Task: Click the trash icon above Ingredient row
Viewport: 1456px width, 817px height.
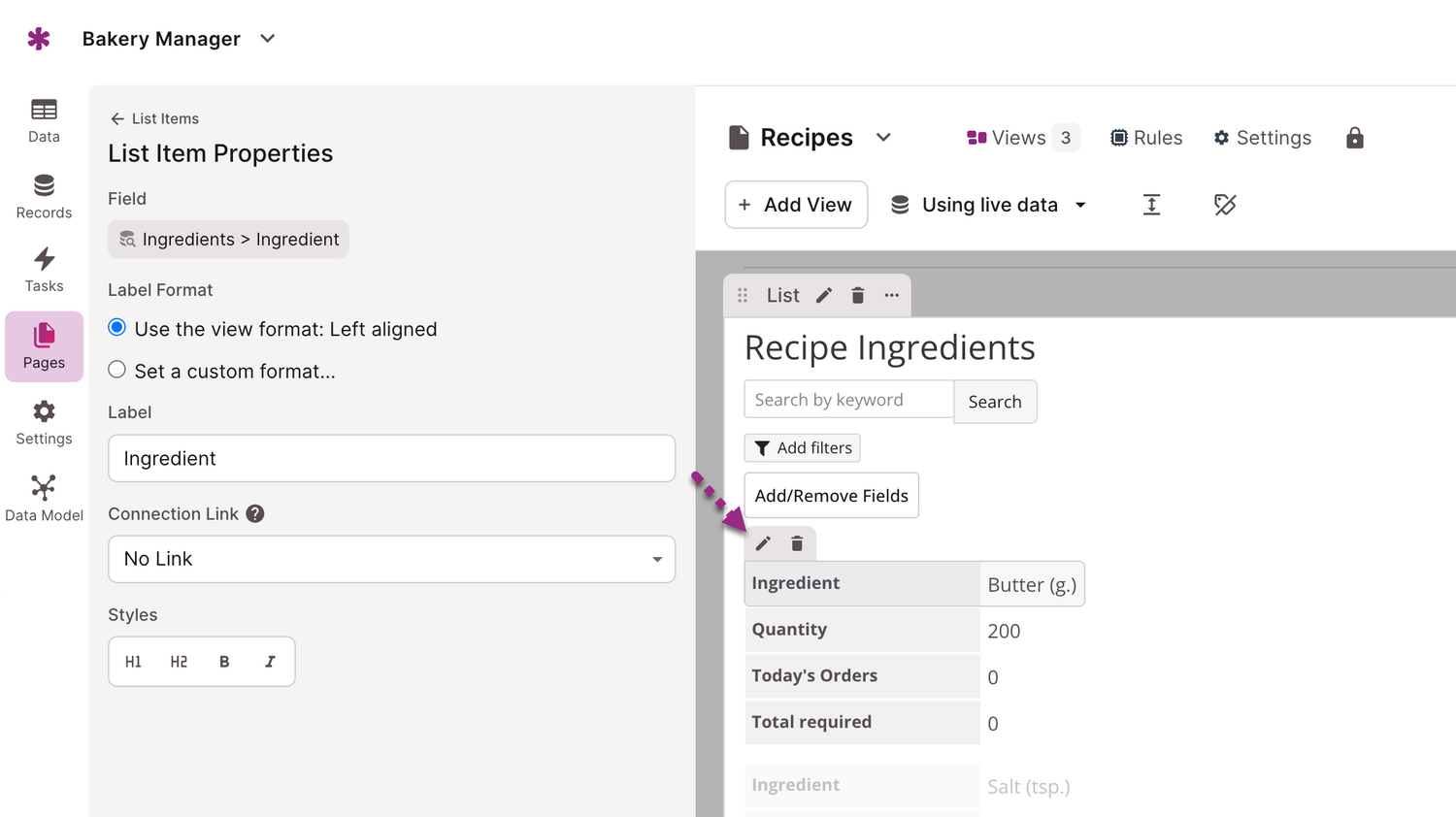Action: (797, 543)
